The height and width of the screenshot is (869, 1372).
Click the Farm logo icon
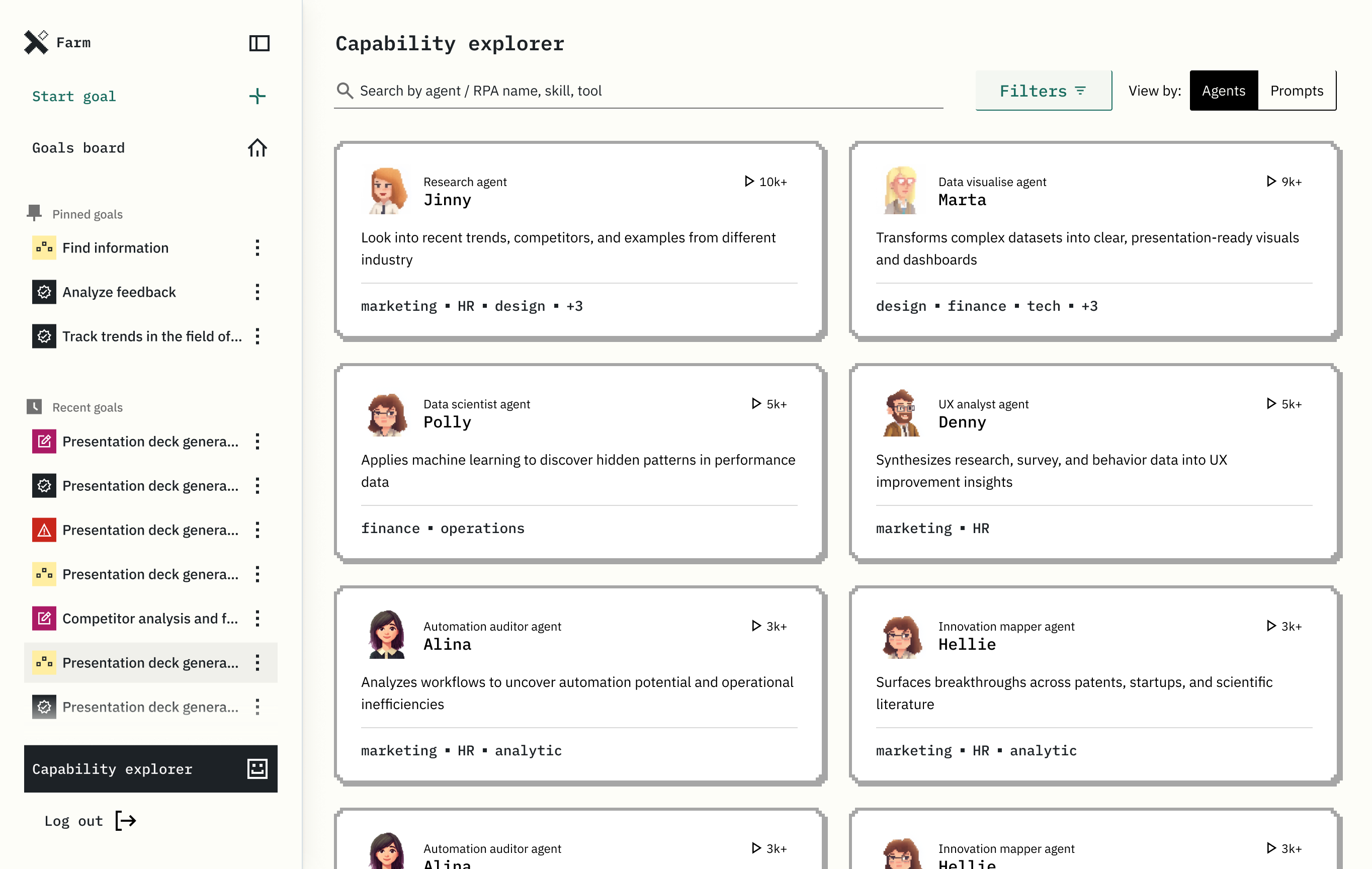(x=37, y=42)
